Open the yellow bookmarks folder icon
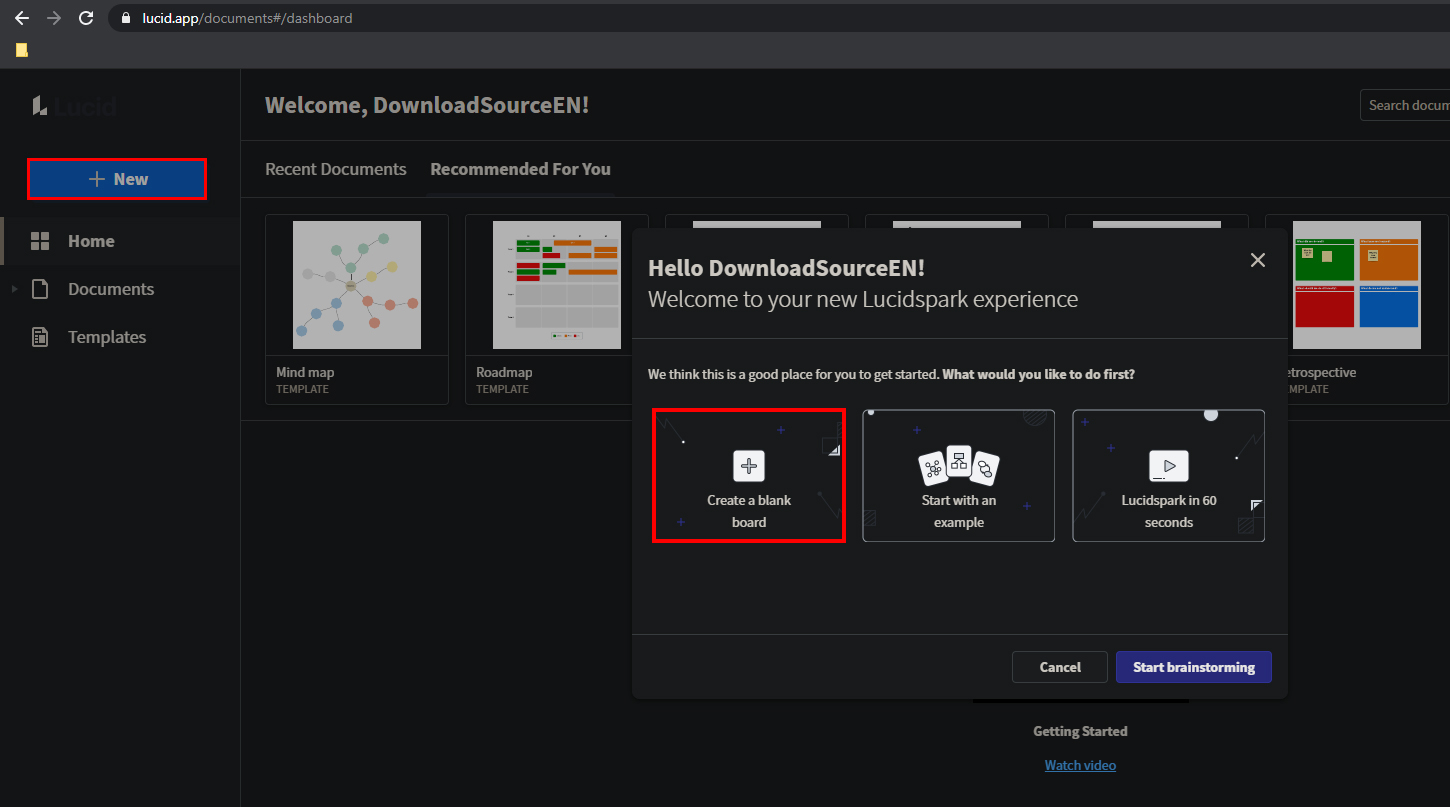 click(x=22, y=50)
